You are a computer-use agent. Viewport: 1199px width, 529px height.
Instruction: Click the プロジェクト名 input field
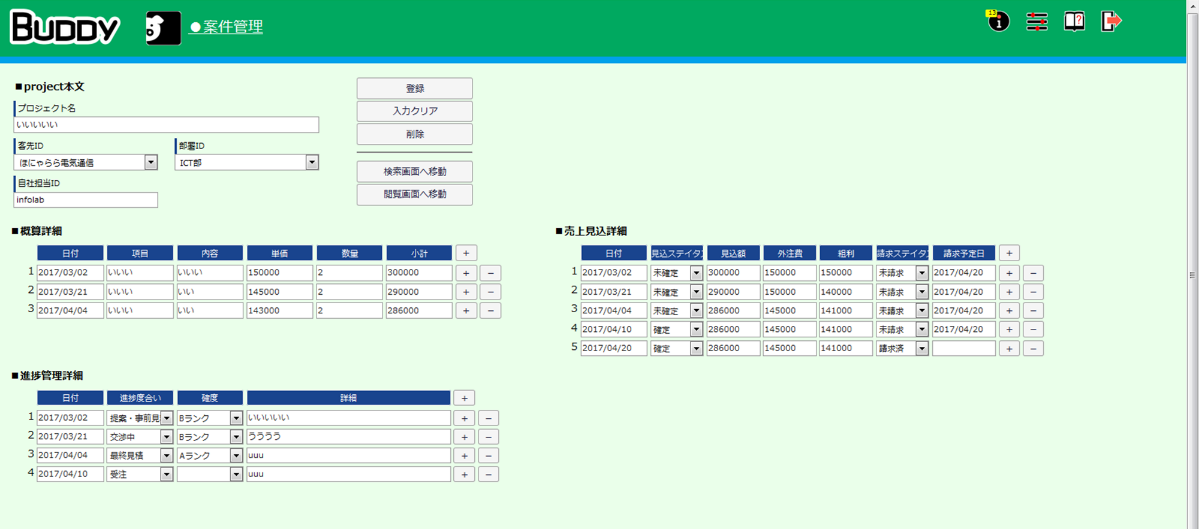tap(166, 125)
